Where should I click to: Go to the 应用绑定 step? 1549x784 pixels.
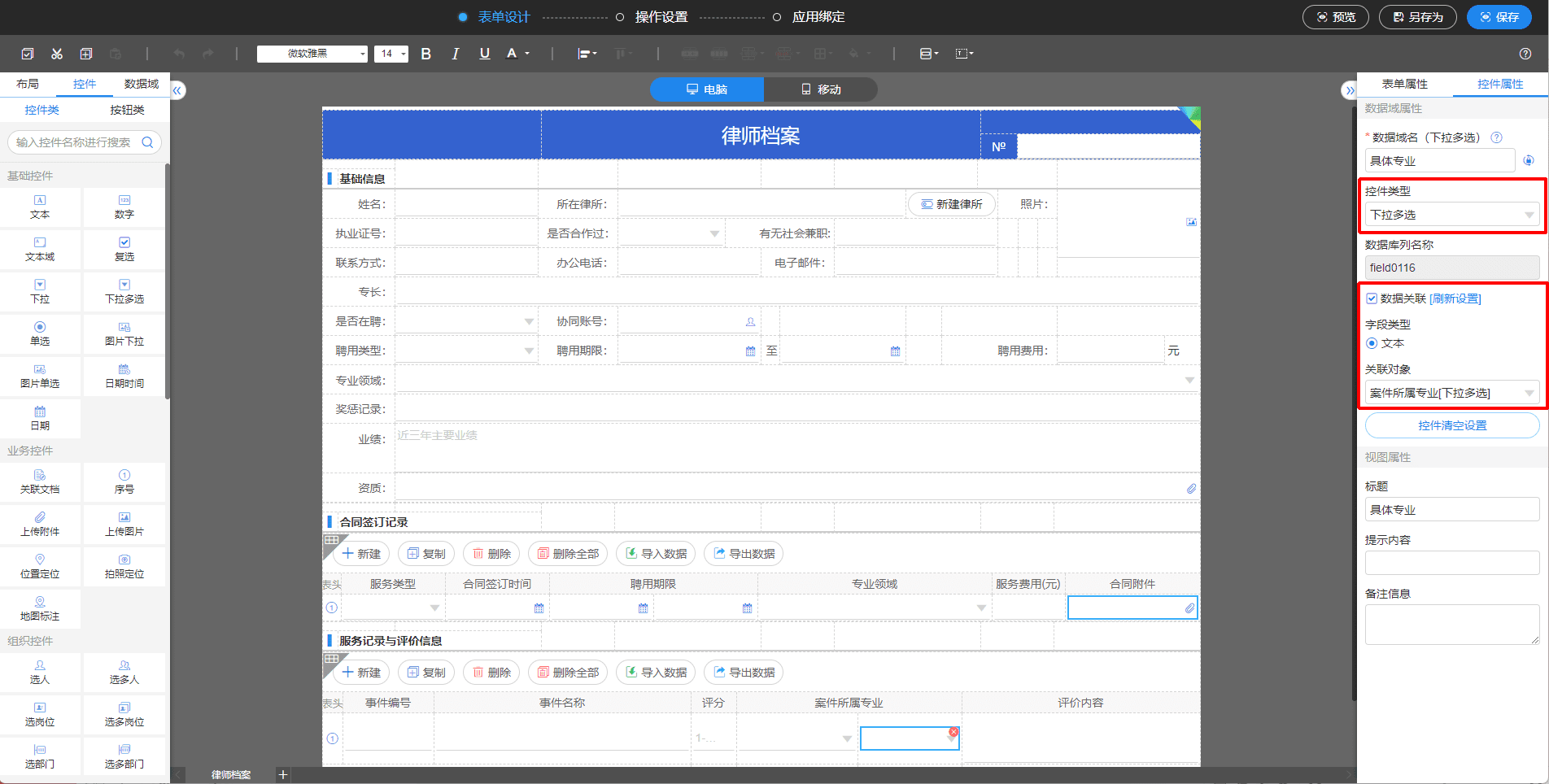pyautogui.click(x=809, y=17)
